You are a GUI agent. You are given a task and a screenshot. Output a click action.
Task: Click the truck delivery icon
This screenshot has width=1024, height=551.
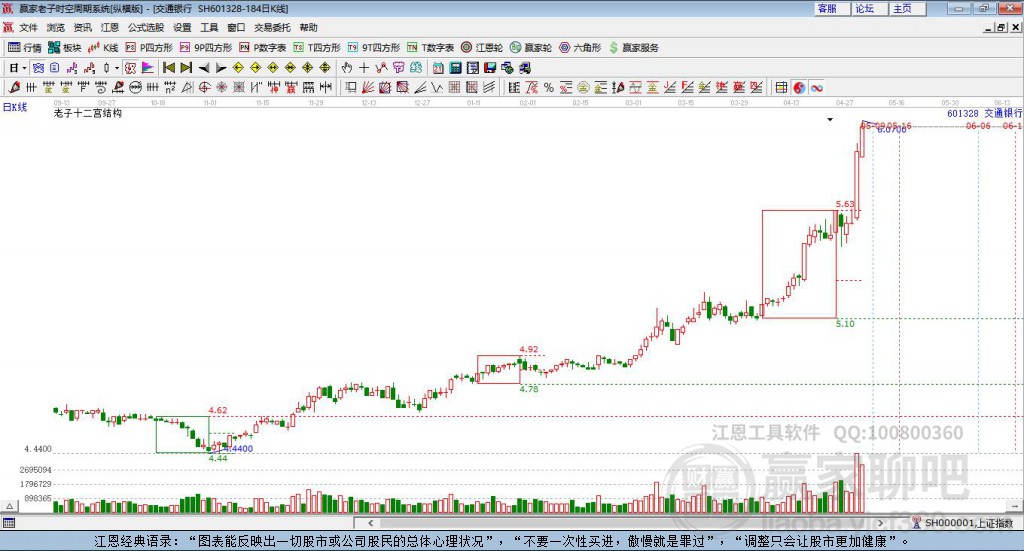(525, 68)
